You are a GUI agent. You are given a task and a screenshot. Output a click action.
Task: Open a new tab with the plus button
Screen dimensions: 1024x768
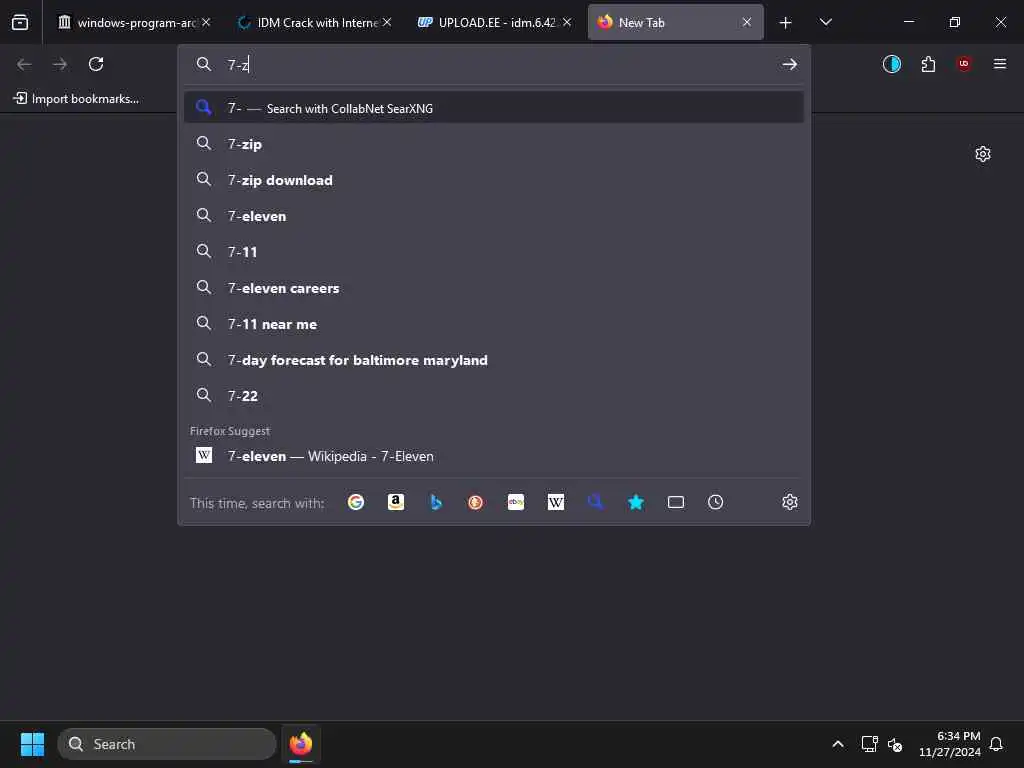pyautogui.click(x=786, y=22)
